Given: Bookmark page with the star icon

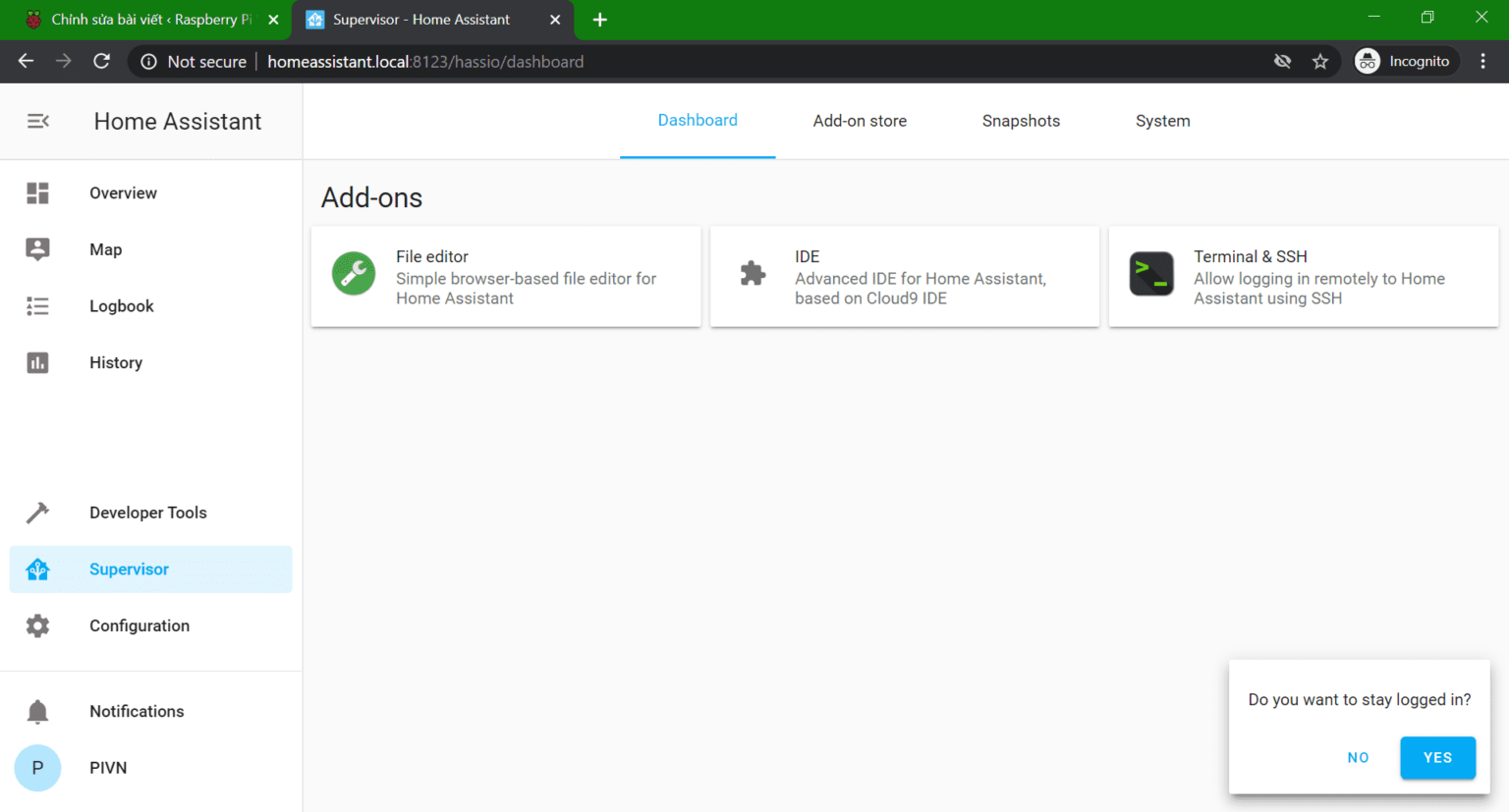Looking at the screenshot, I should [x=1320, y=62].
